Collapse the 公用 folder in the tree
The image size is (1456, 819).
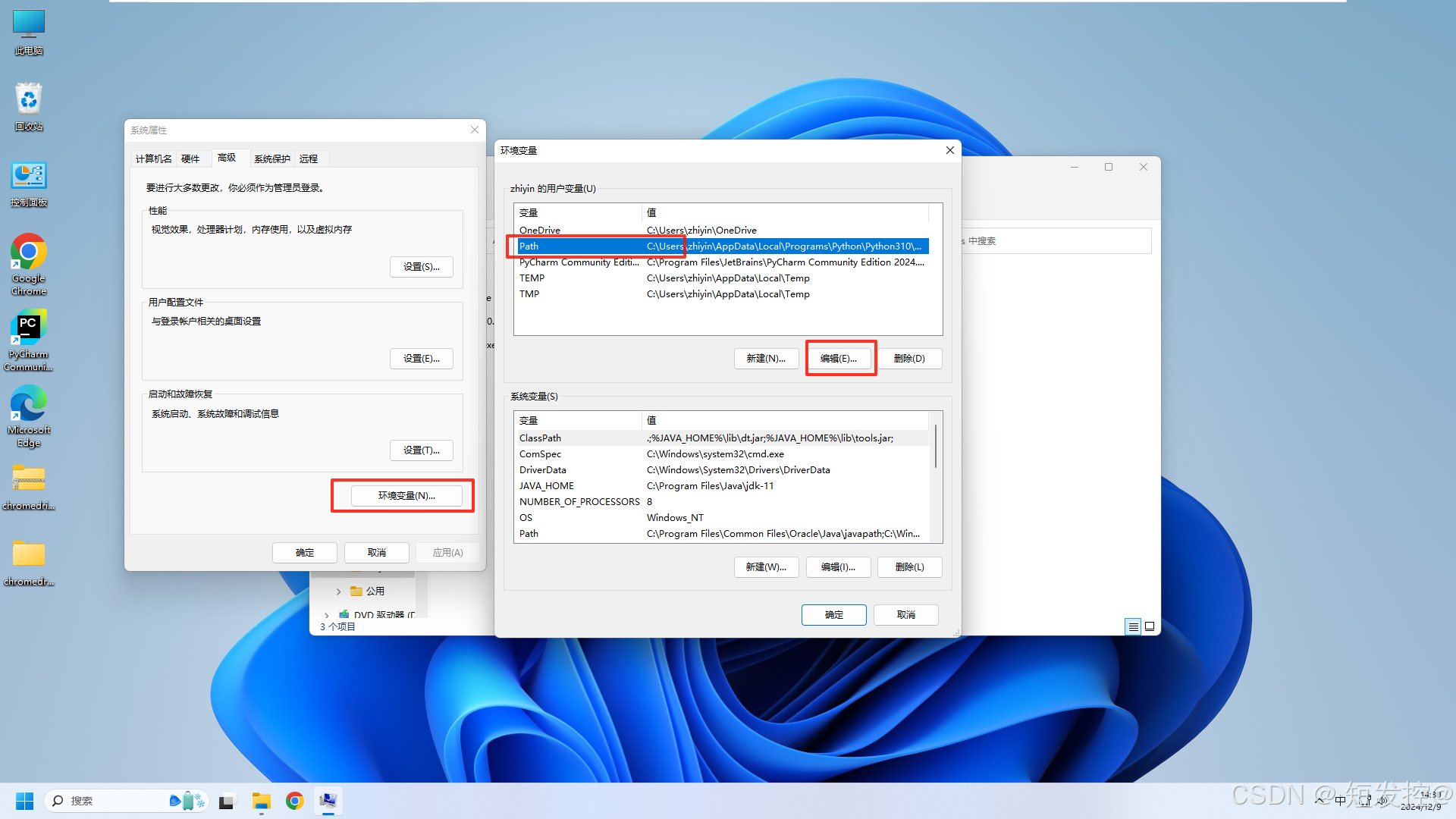click(x=339, y=591)
